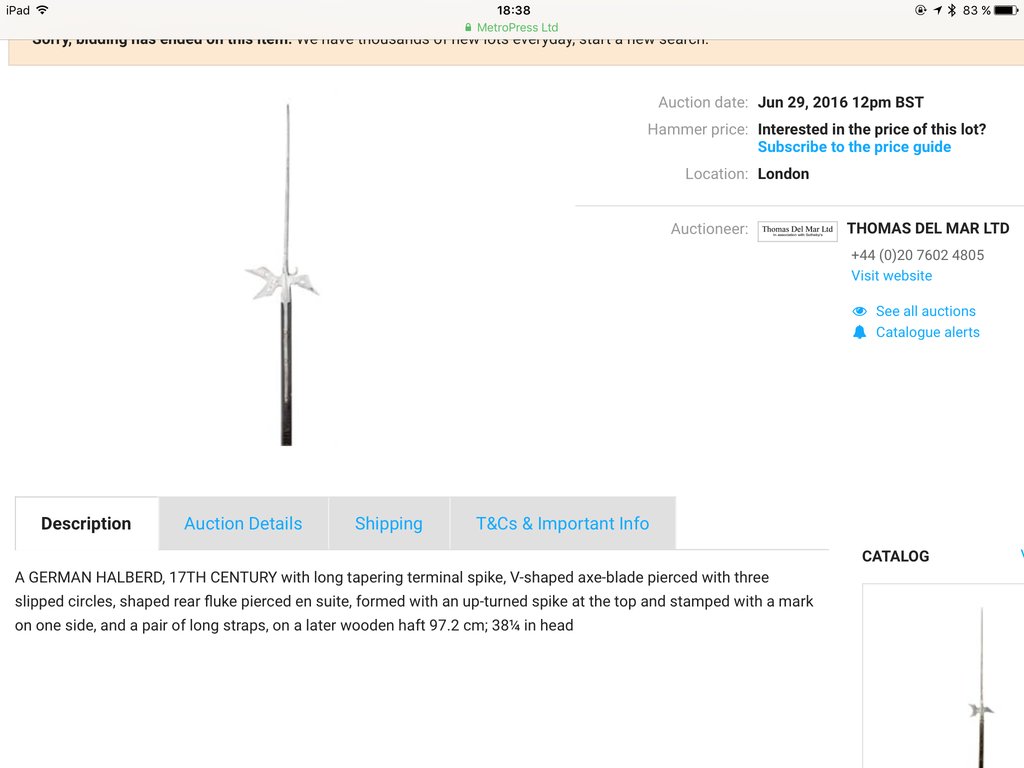Click Subscribe to the price guide link
1024x768 pixels.
(x=854, y=147)
